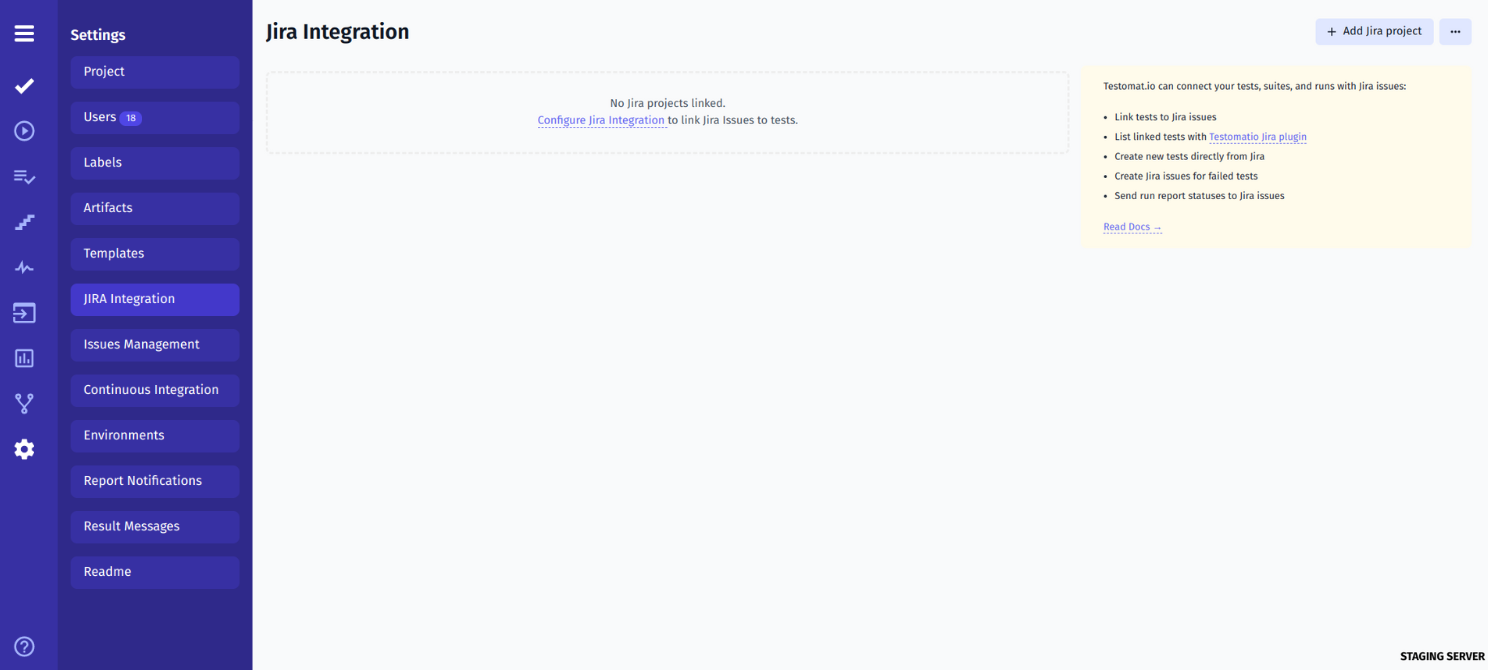Open Analytics via the bar chart icon
Image resolution: width=1488 pixels, height=670 pixels.
point(24,357)
